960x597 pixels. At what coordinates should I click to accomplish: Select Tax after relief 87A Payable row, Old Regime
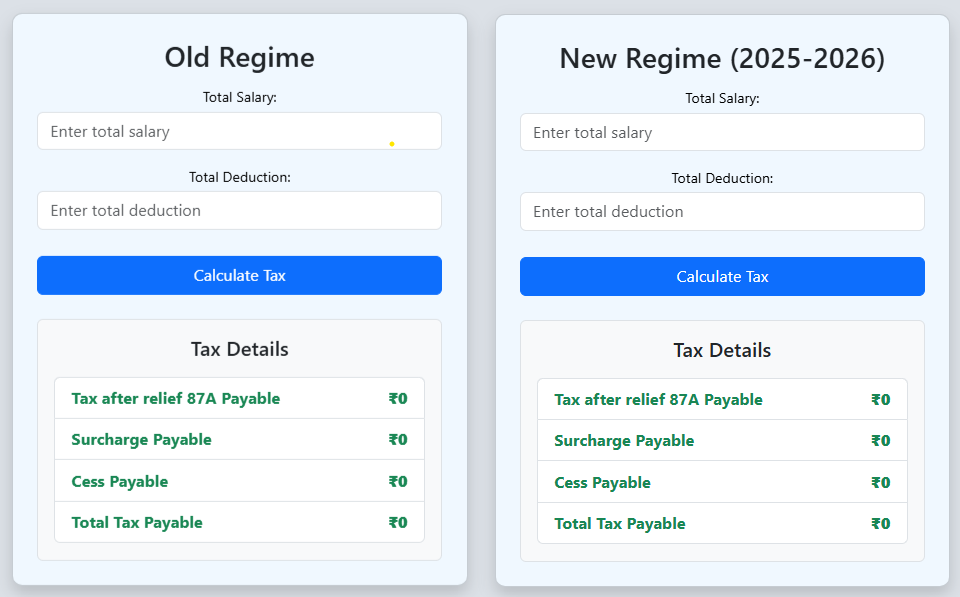(239, 398)
